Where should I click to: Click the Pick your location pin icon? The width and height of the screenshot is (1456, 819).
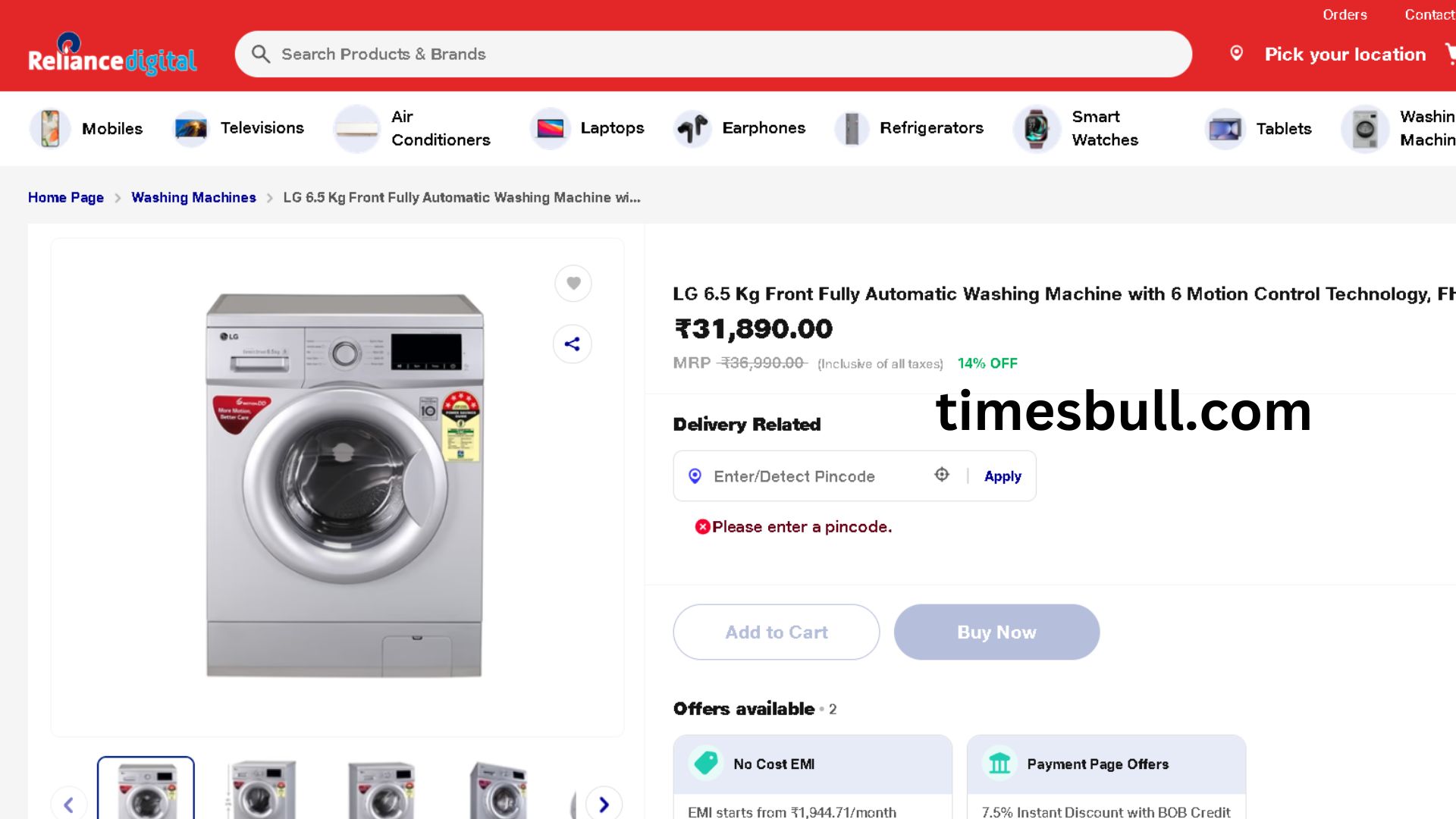click(1236, 53)
